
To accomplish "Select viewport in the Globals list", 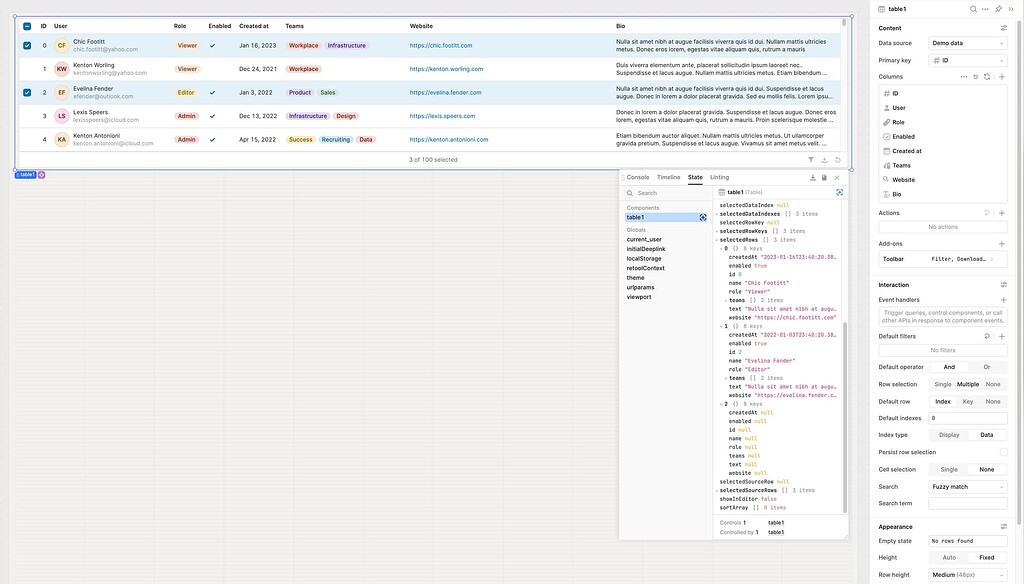I will click(x=639, y=297).
